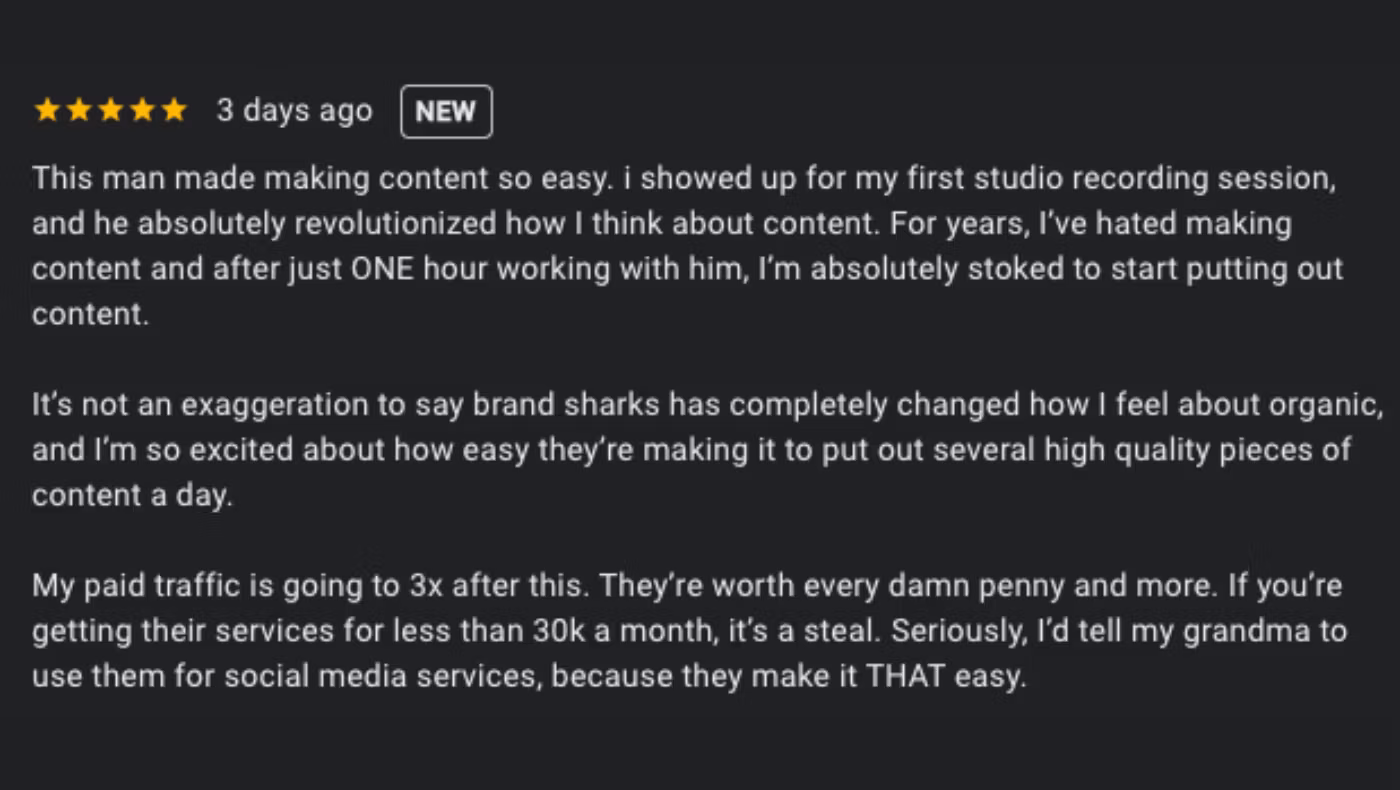
Task: Click the first gold star in the rating
Action: [47, 110]
